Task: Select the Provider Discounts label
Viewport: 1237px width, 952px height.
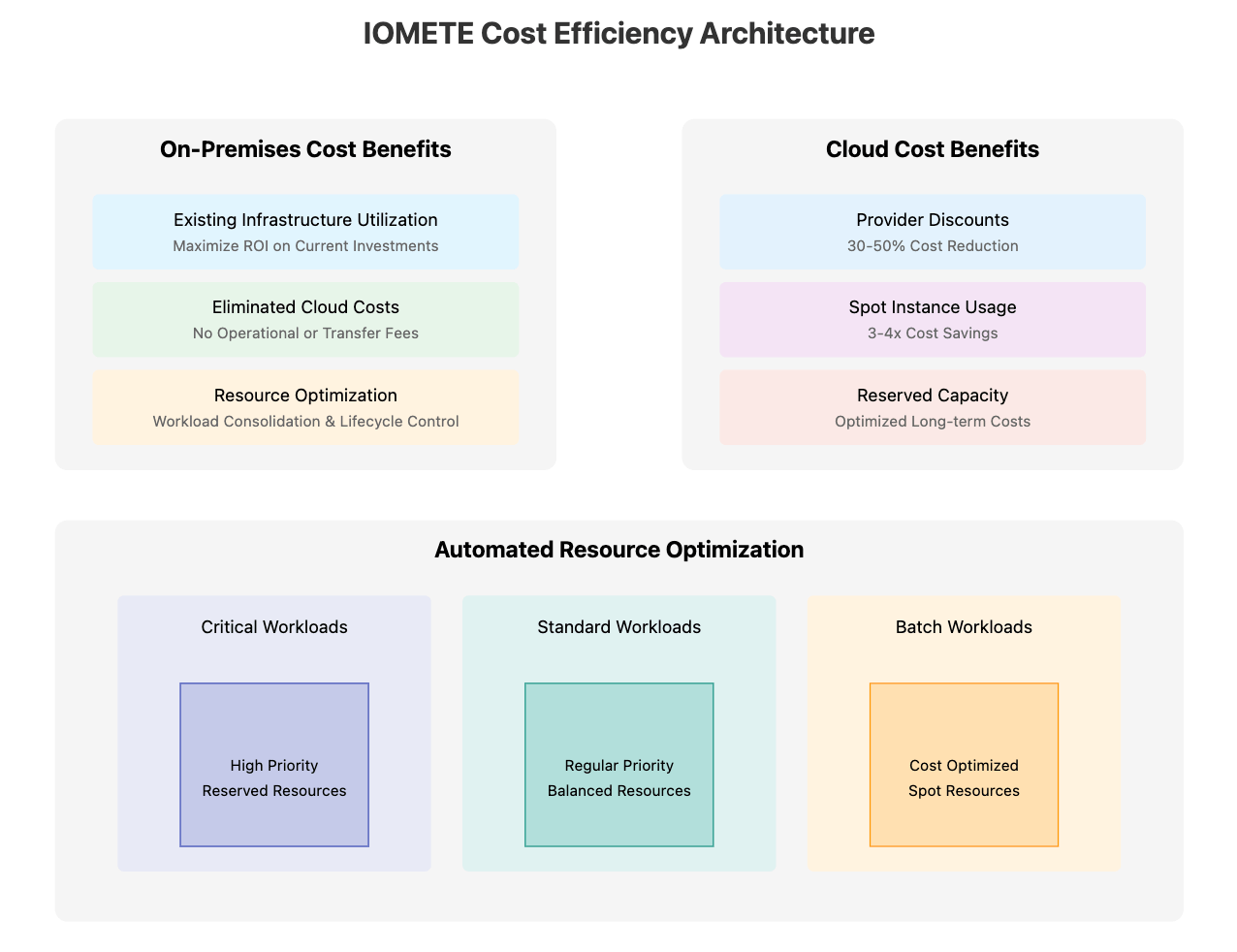Action: (933, 220)
